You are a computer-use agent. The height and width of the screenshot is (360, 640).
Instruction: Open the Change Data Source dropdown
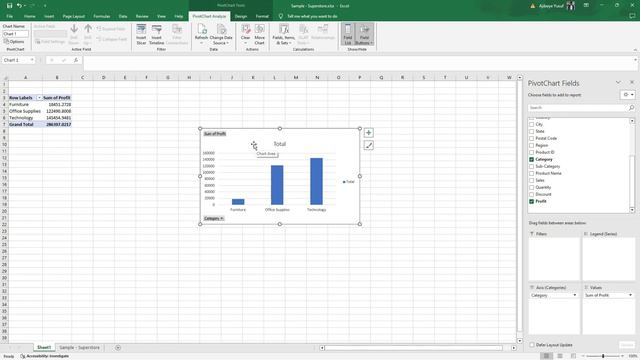click(221, 40)
